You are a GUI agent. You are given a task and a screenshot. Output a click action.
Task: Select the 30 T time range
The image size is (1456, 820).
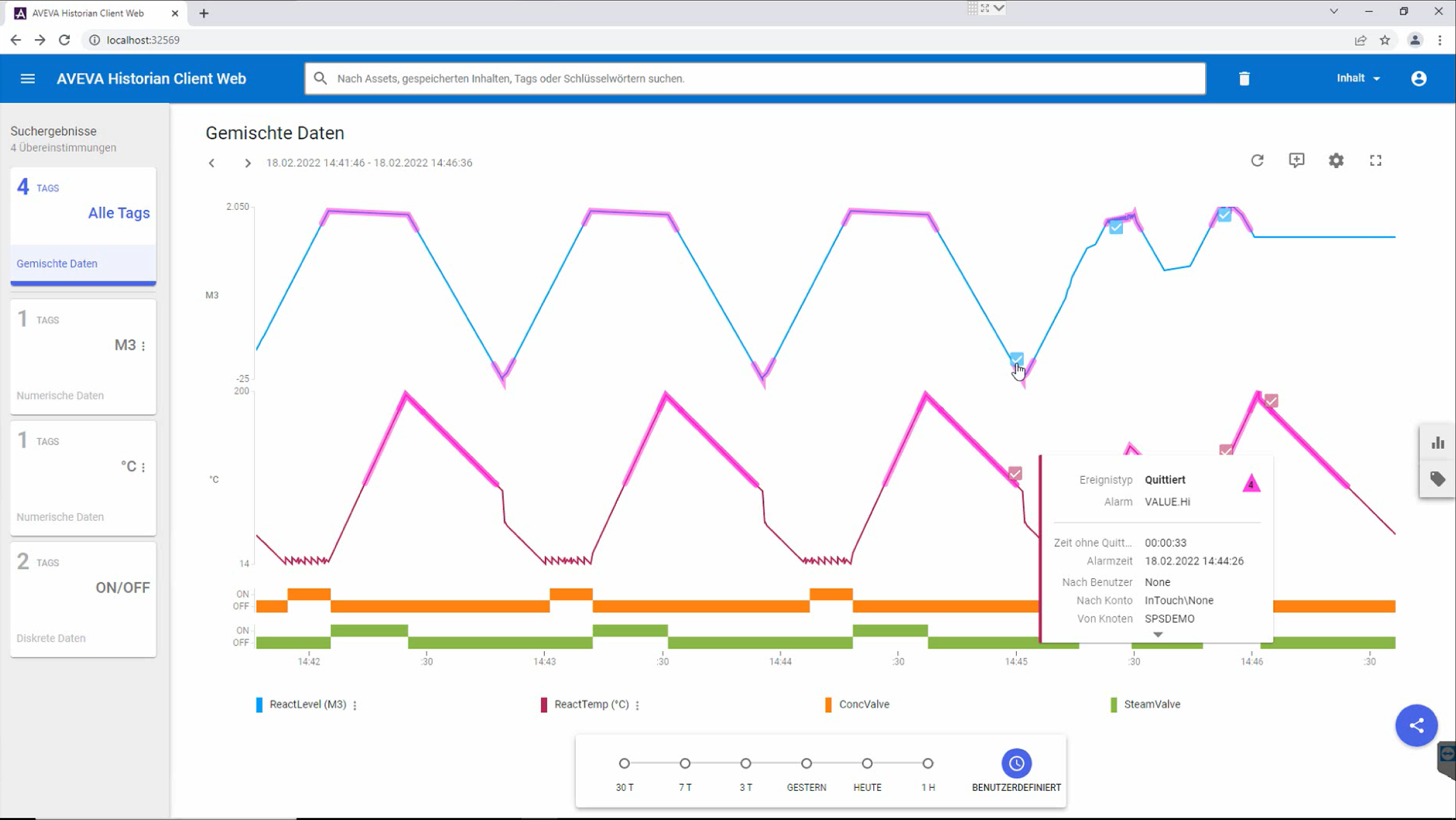click(x=624, y=764)
